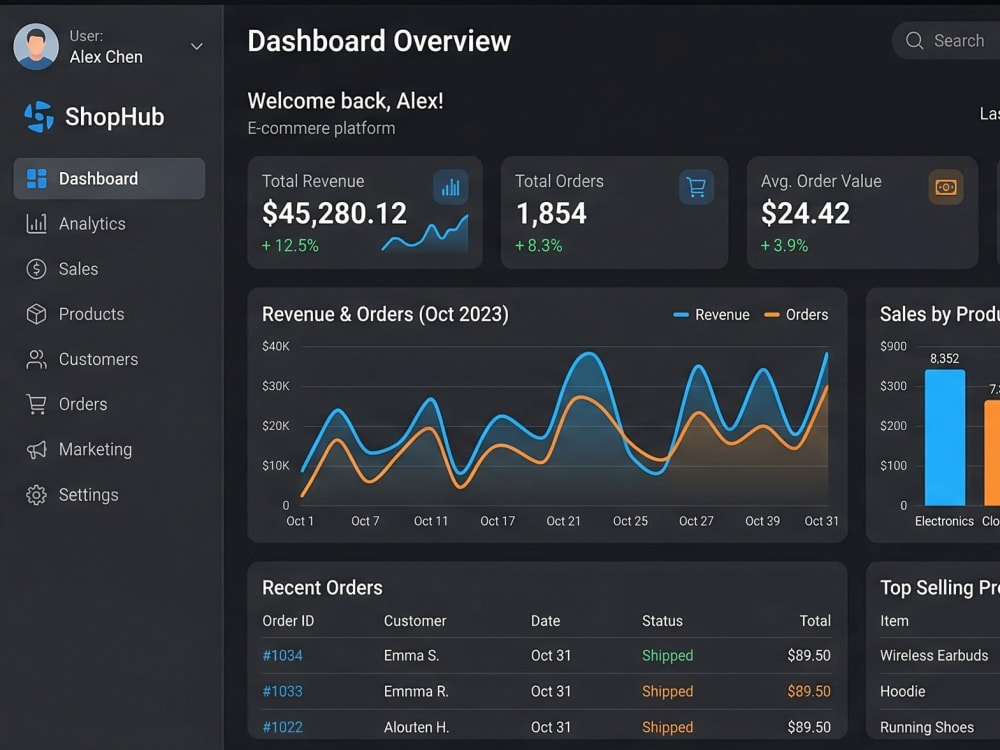Click the 8,352 Electronics bar value
Image resolution: width=1000 pixels, height=750 pixels.
tap(945, 358)
